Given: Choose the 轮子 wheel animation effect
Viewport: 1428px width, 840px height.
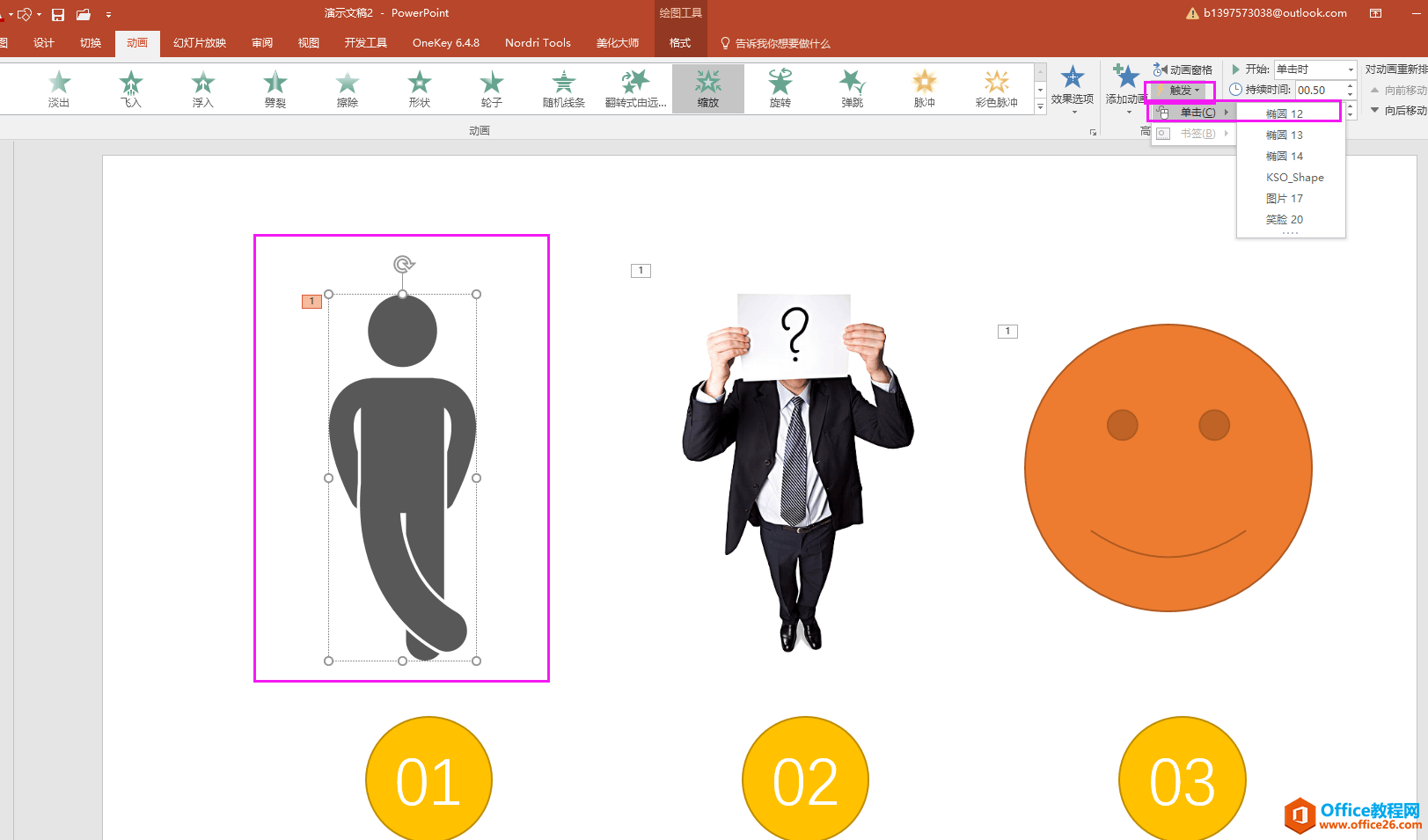Looking at the screenshot, I should tap(492, 89).
